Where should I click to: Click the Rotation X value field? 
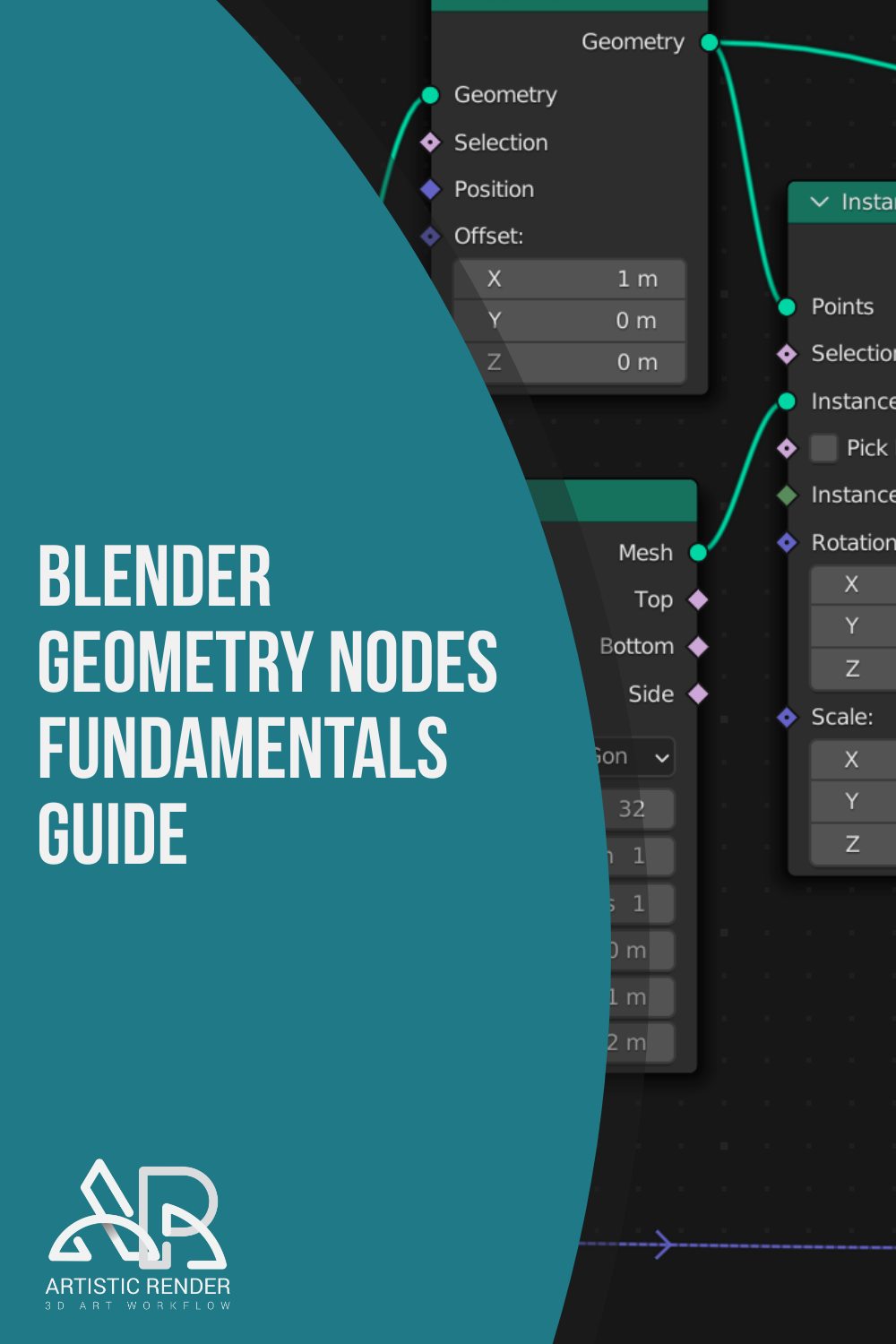[853, 585]
